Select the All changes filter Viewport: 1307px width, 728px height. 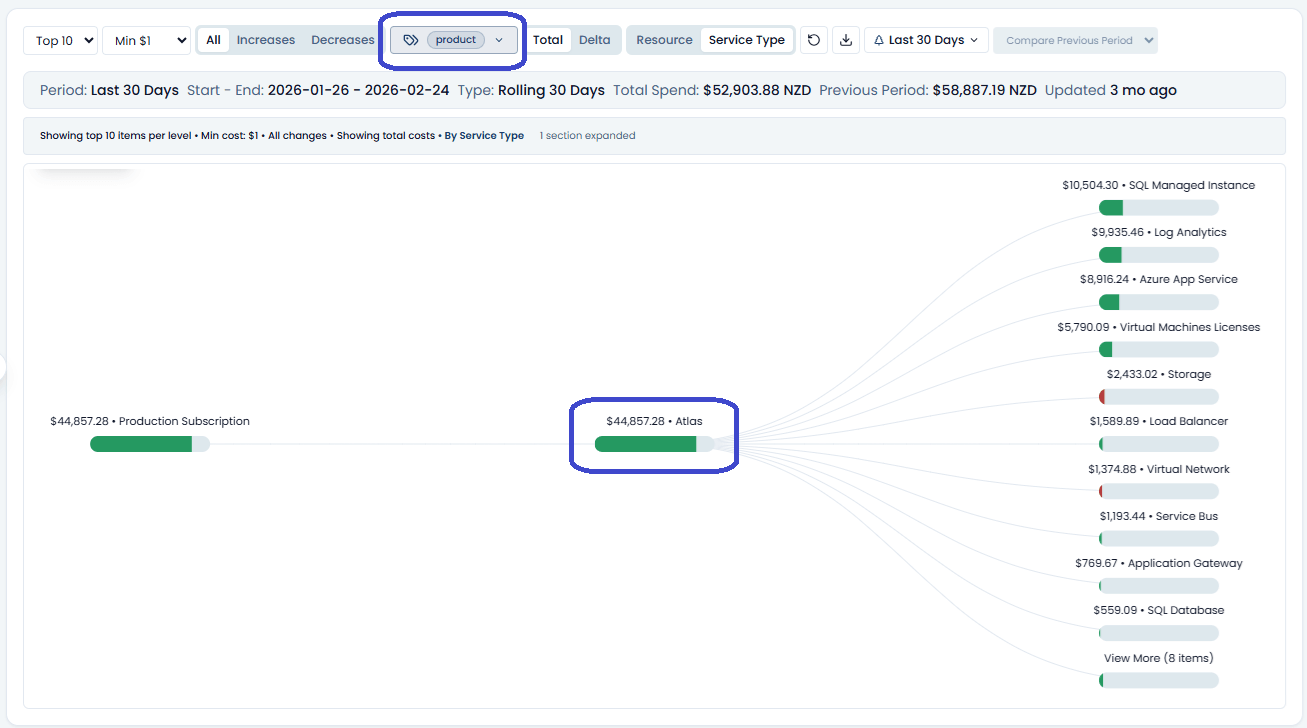click(x=213, y=40)
